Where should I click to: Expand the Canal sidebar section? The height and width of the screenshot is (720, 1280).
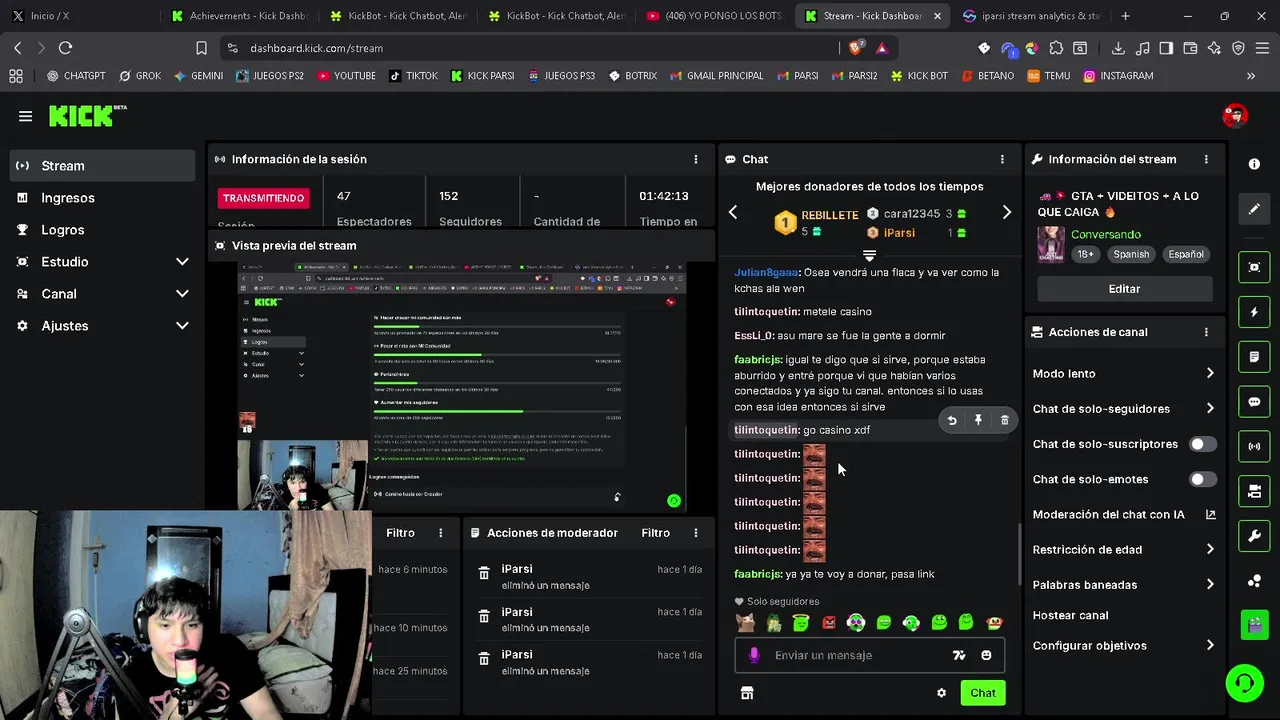(182, 294)
